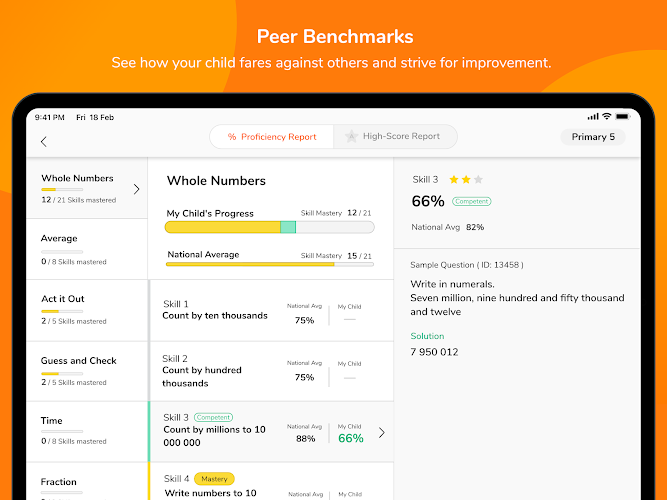Click the Competent badge beside 66%

click(471, 201)
